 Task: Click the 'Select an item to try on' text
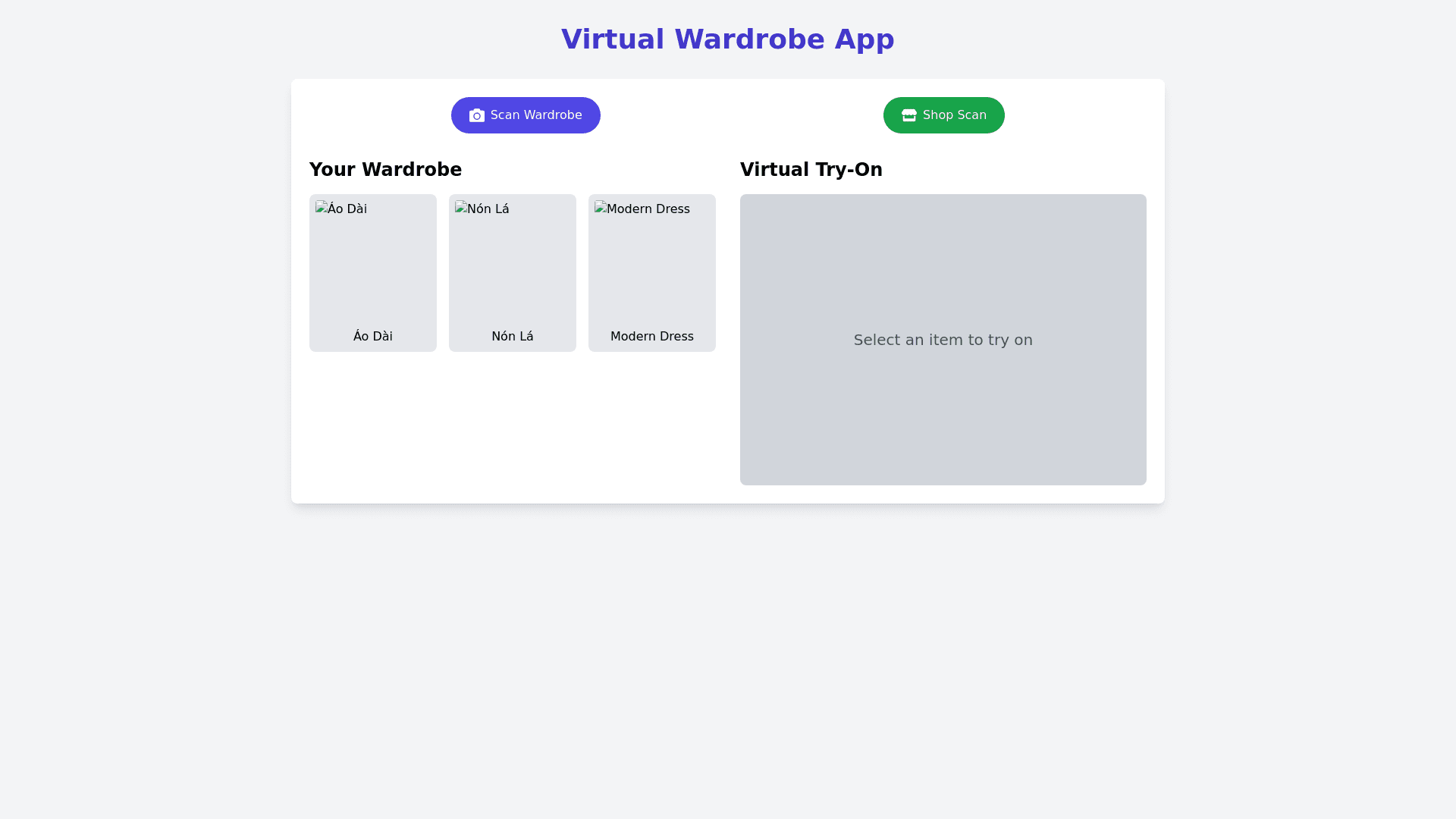coord(943,340)
